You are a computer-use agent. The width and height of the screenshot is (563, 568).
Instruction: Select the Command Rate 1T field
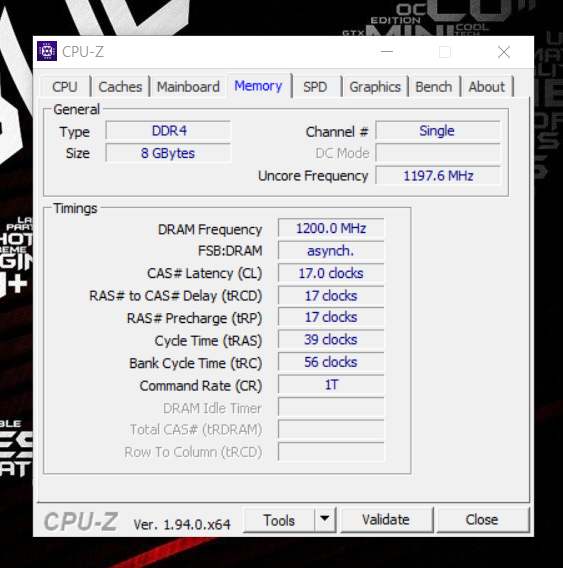[x=331, y=384]
